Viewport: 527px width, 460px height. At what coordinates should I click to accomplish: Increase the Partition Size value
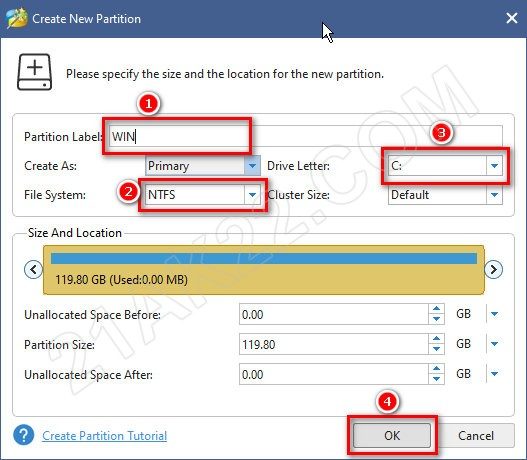tap(437, 339)
